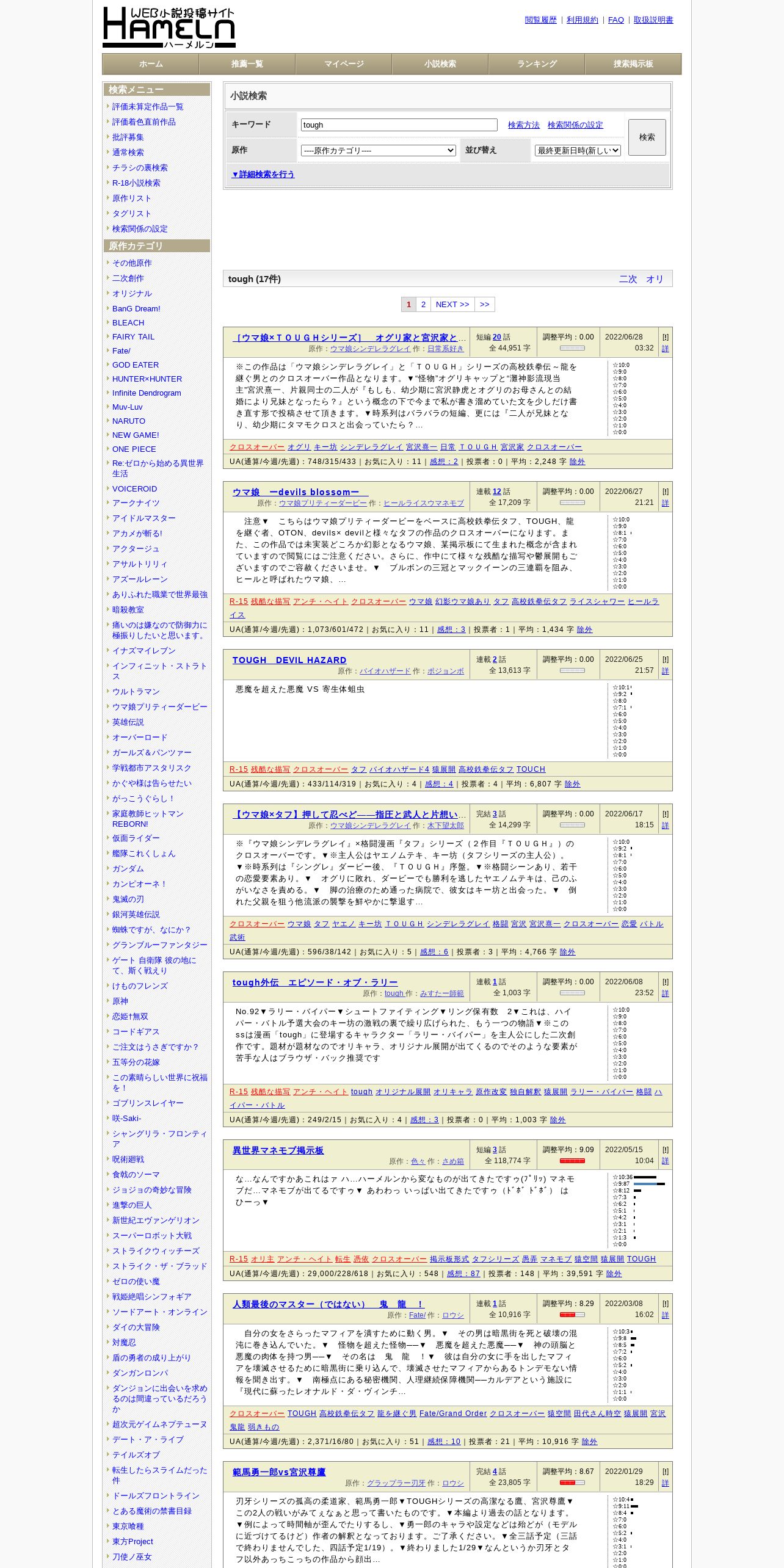
Task: Expand ▼詳細検索を行う advanced search
Action: (263, 175)
